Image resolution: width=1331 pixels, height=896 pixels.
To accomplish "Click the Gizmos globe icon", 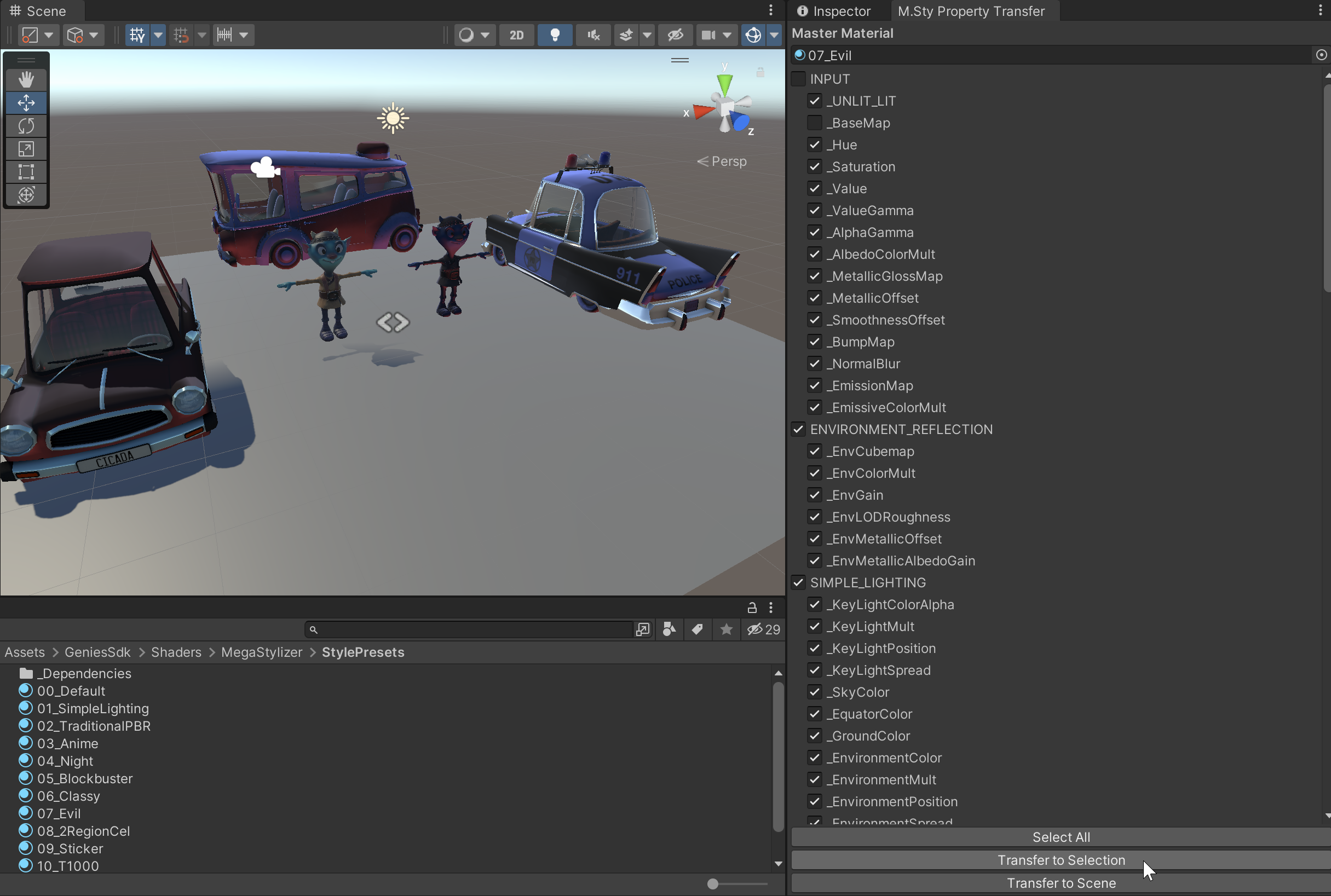I will click(x=753, y=35).
